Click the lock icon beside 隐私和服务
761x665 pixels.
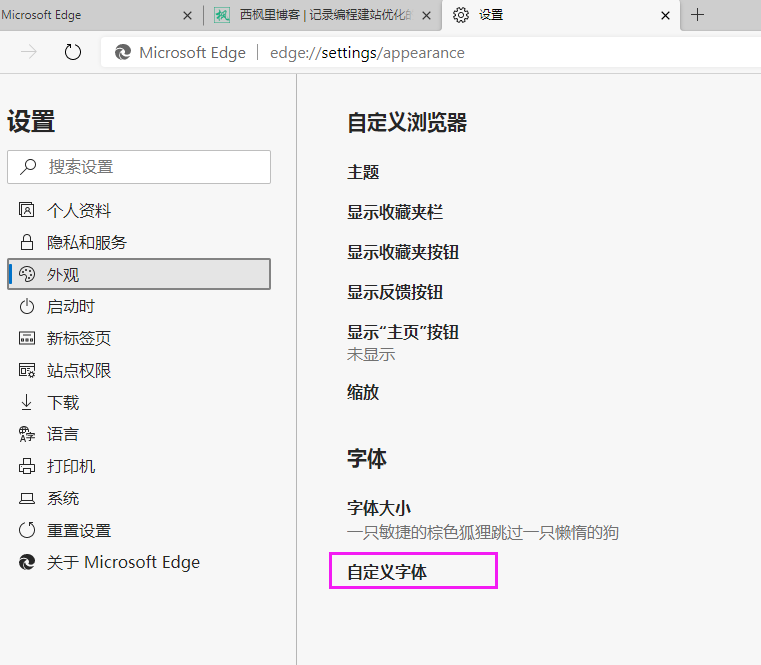(x=27, y=242)
